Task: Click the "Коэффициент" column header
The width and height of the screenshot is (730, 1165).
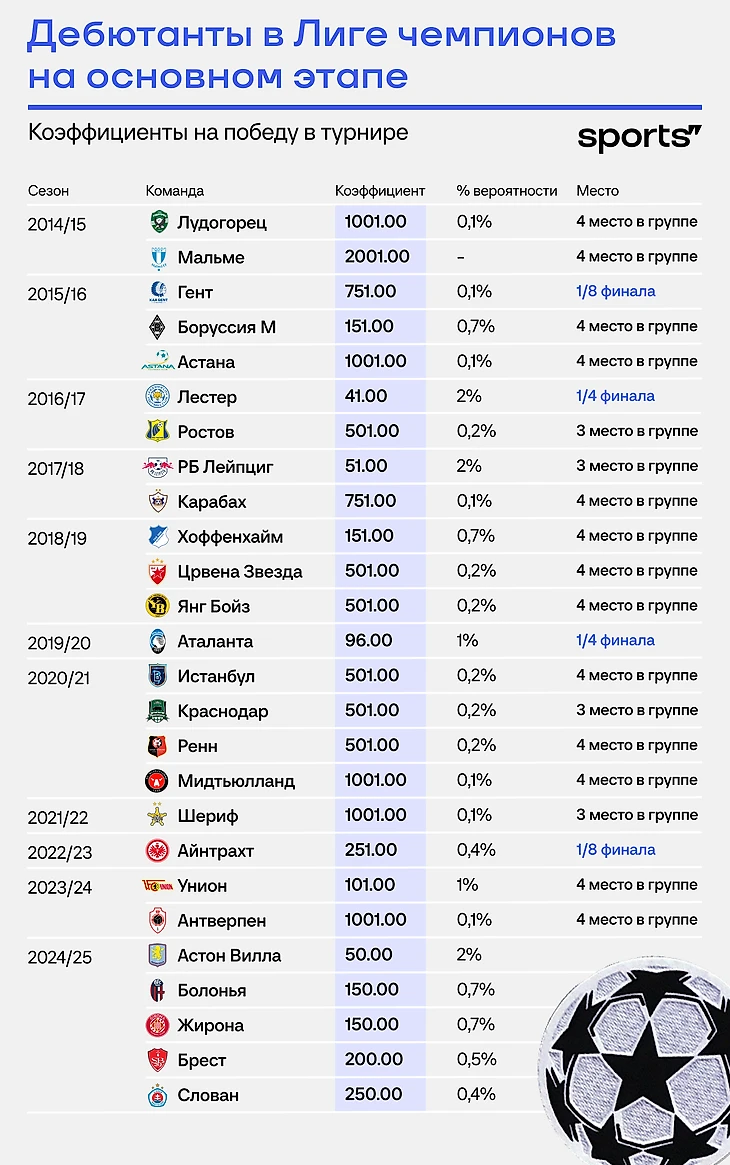Action: [x=380, y=190]
